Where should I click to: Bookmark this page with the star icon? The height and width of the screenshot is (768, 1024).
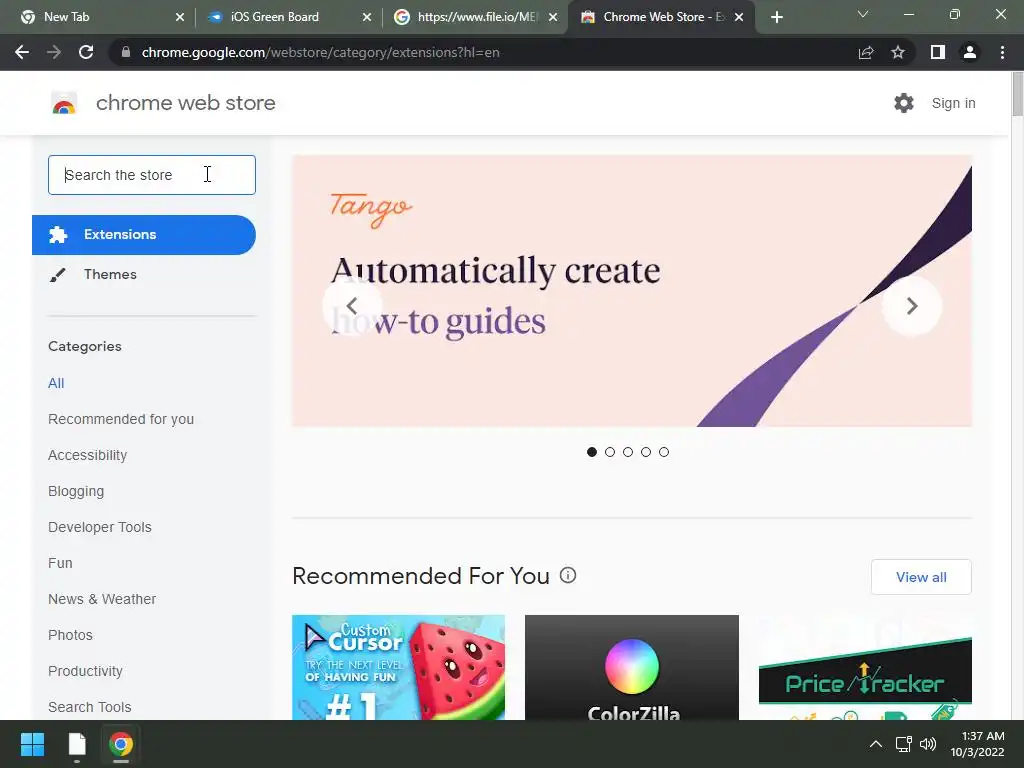pos(898,52)
